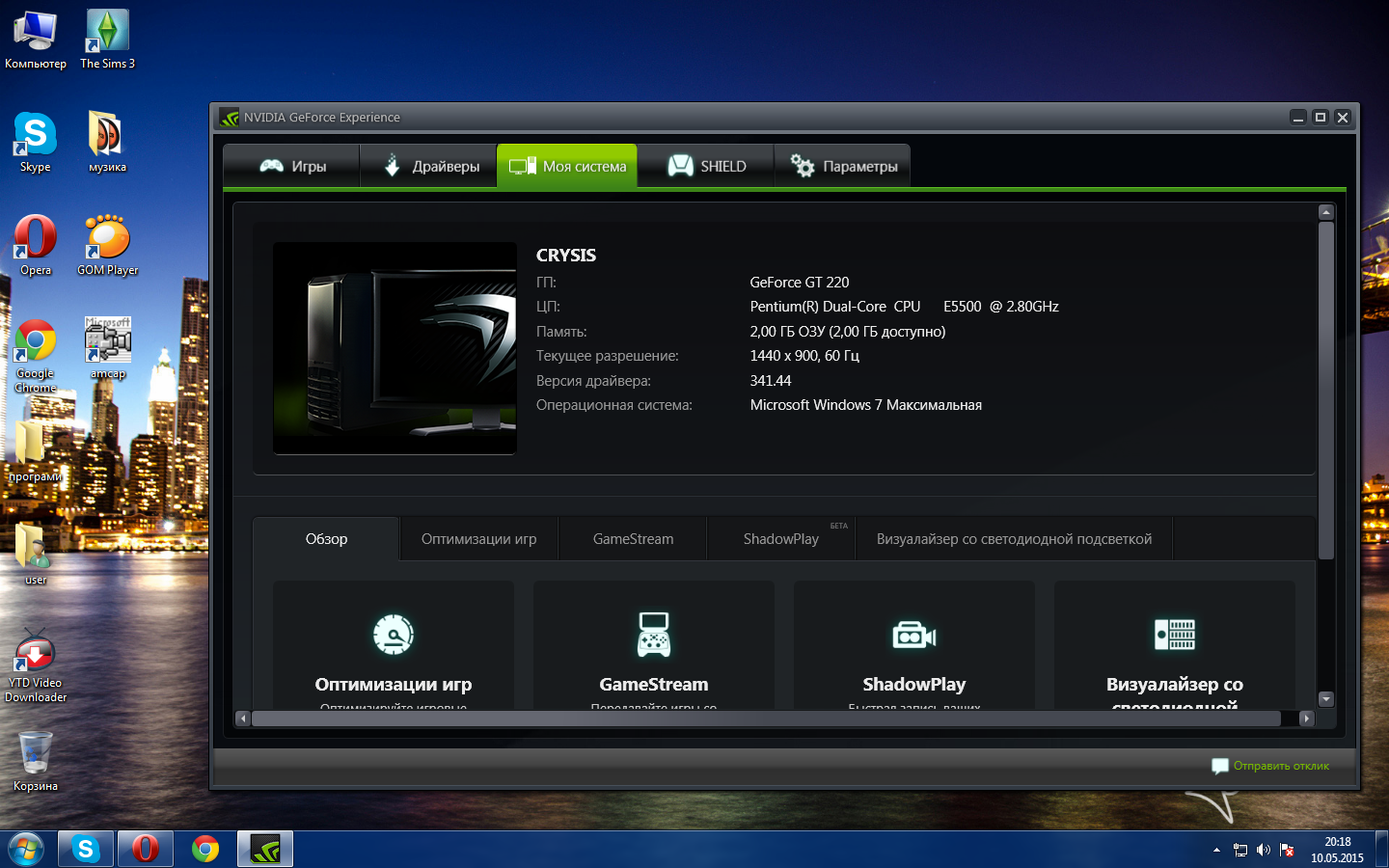This screenshot has width=1389, height=868.
Task: Click GameStream card heading
Action: coord(654,685)
